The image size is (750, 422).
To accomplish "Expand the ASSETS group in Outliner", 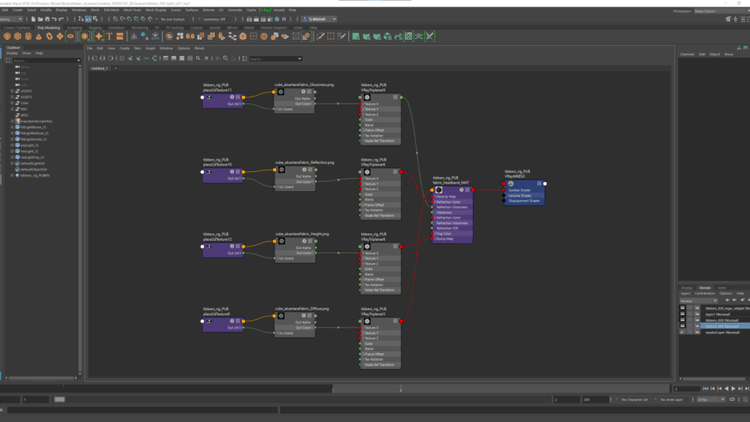I will click(x=12, y=97).
